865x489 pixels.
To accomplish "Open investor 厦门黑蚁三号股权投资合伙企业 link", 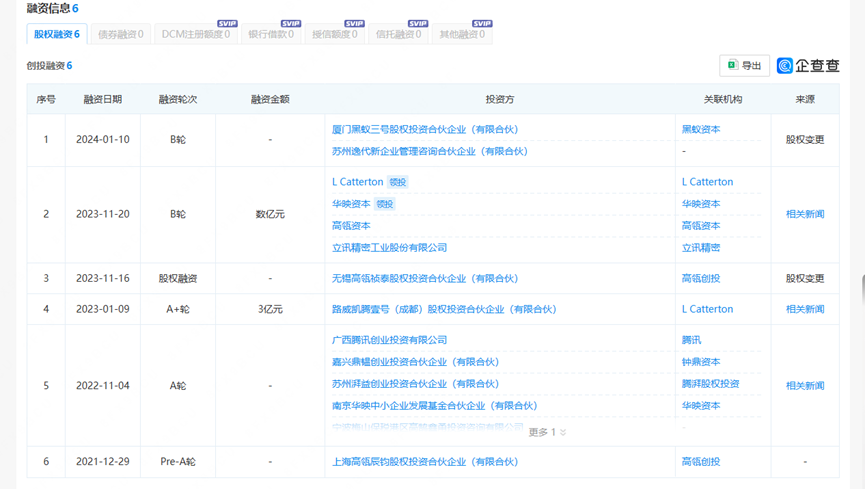I will point(425,129).
